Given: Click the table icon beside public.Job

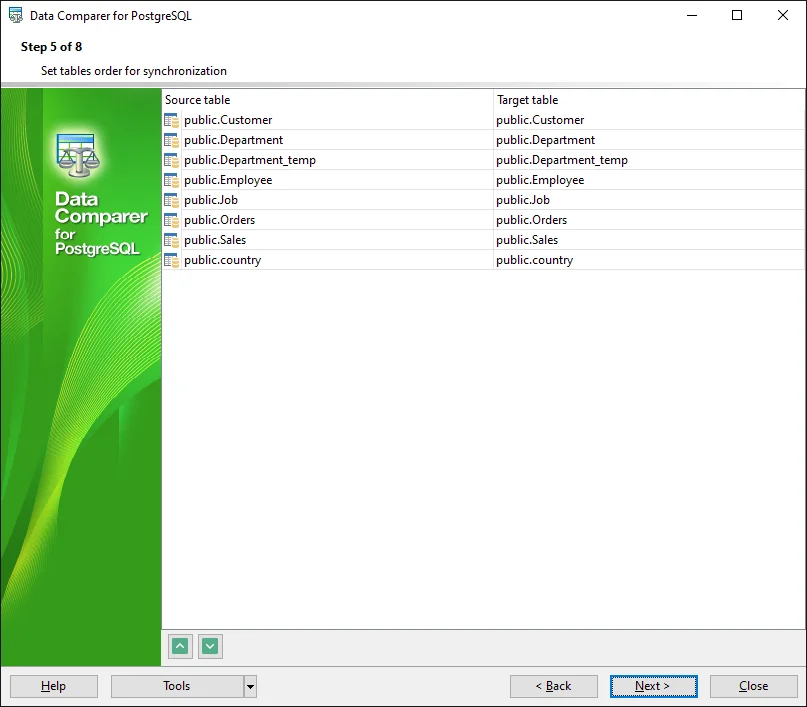Looking at the screenshot, I should point(172,200).
